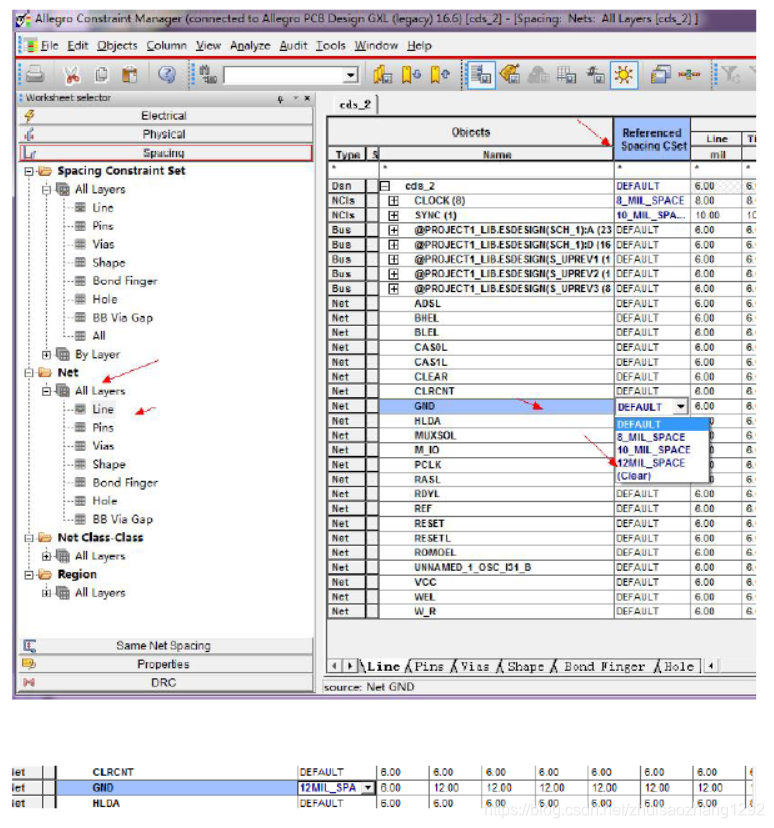
Task: Open the Same Net Spacing section
Action: (x=164, y=646)
